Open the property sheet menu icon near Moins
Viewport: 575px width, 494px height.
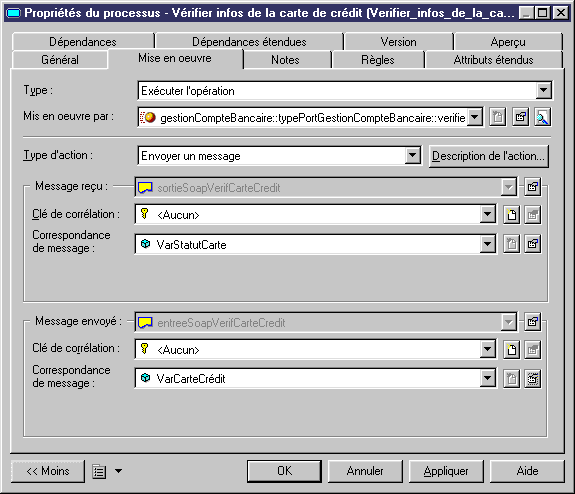(99, 471)
